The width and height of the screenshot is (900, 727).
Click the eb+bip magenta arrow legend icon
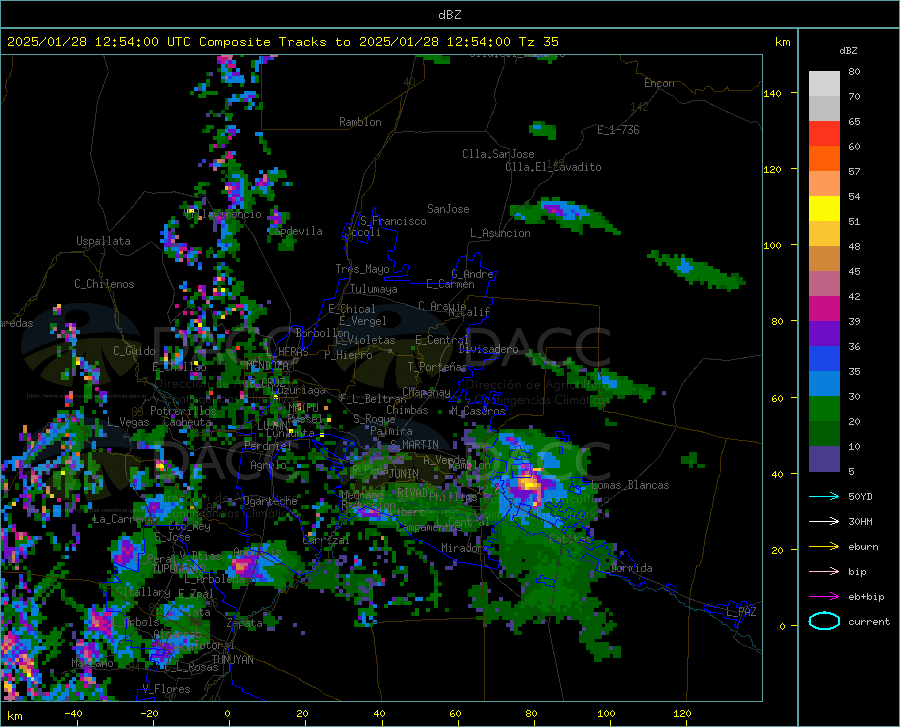tap(824, 597)
